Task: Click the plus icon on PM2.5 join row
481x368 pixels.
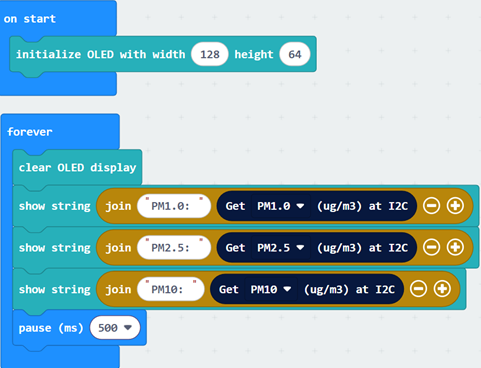Action: tap(455, 248)
